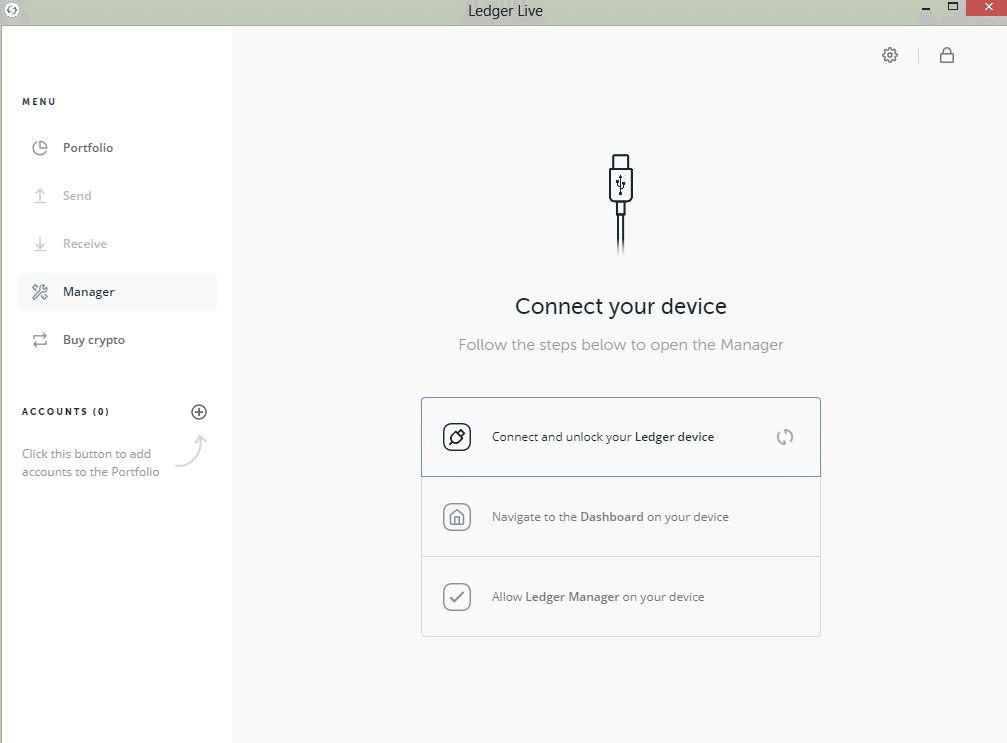The width and height of the screenshot is (1007, 743).
Task: Go to Buy crypto in the menu
Action: (117, 340)
